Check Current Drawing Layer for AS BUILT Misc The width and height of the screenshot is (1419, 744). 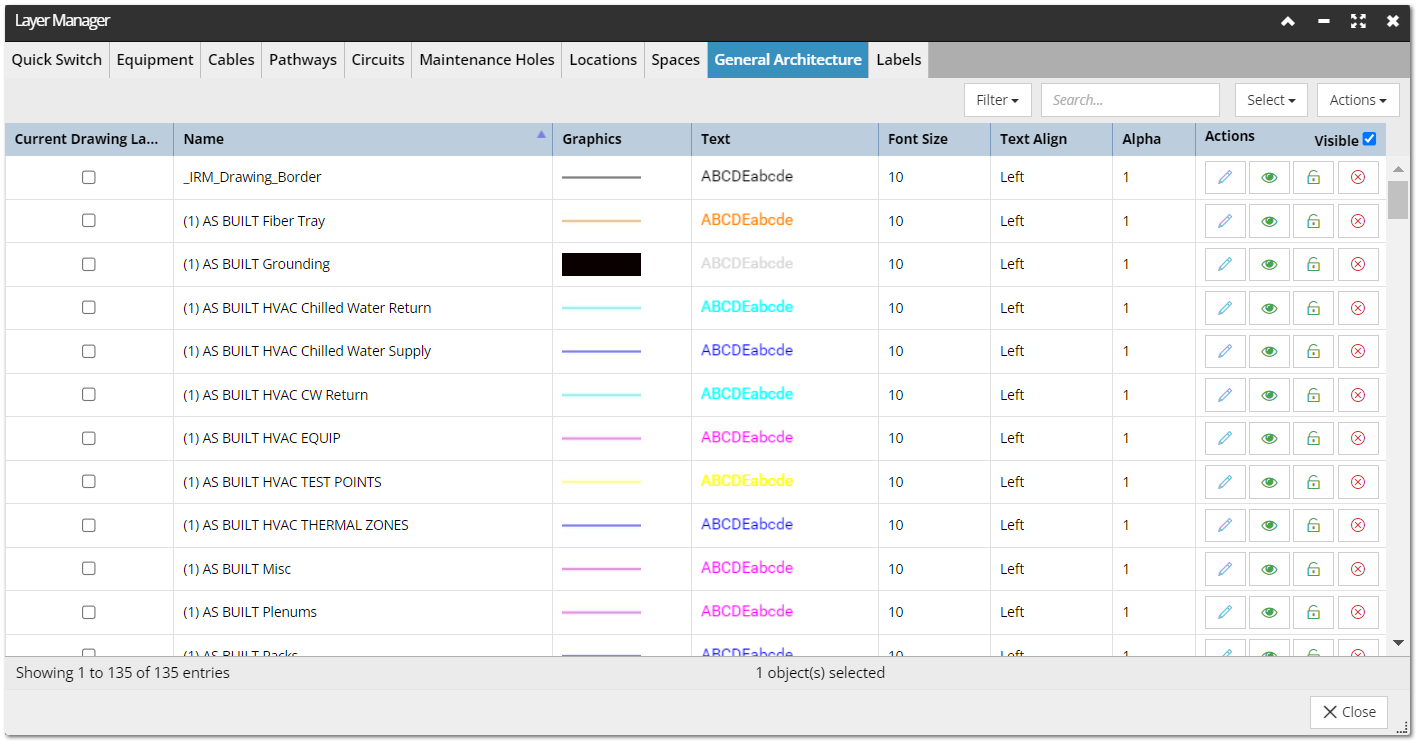(x=89, y=569)
